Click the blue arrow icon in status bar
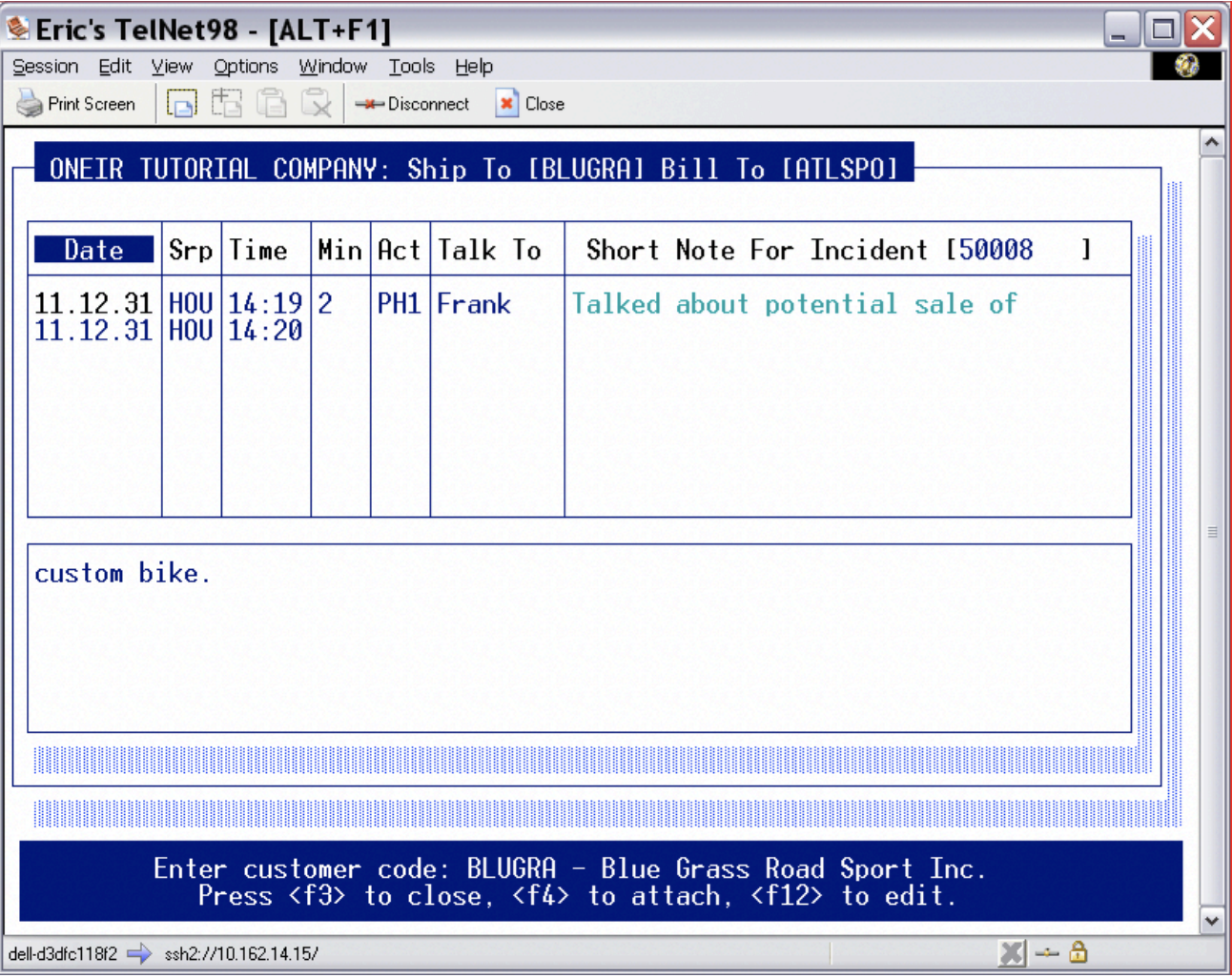1232x978 pixels. tap(139, 953)
